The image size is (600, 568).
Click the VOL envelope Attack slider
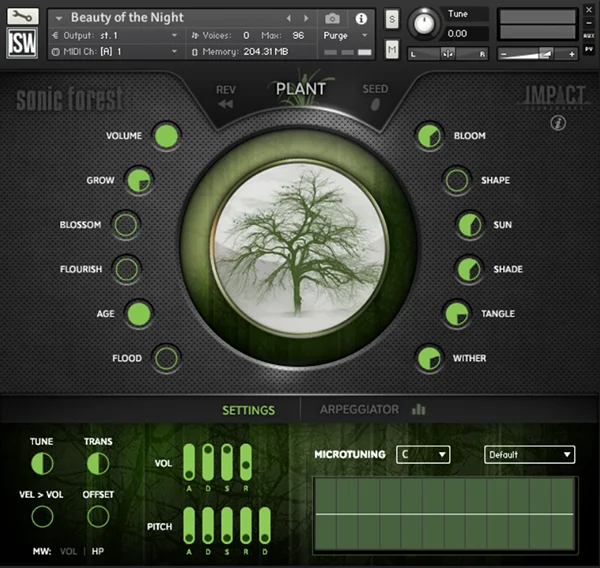pos(189,462)
